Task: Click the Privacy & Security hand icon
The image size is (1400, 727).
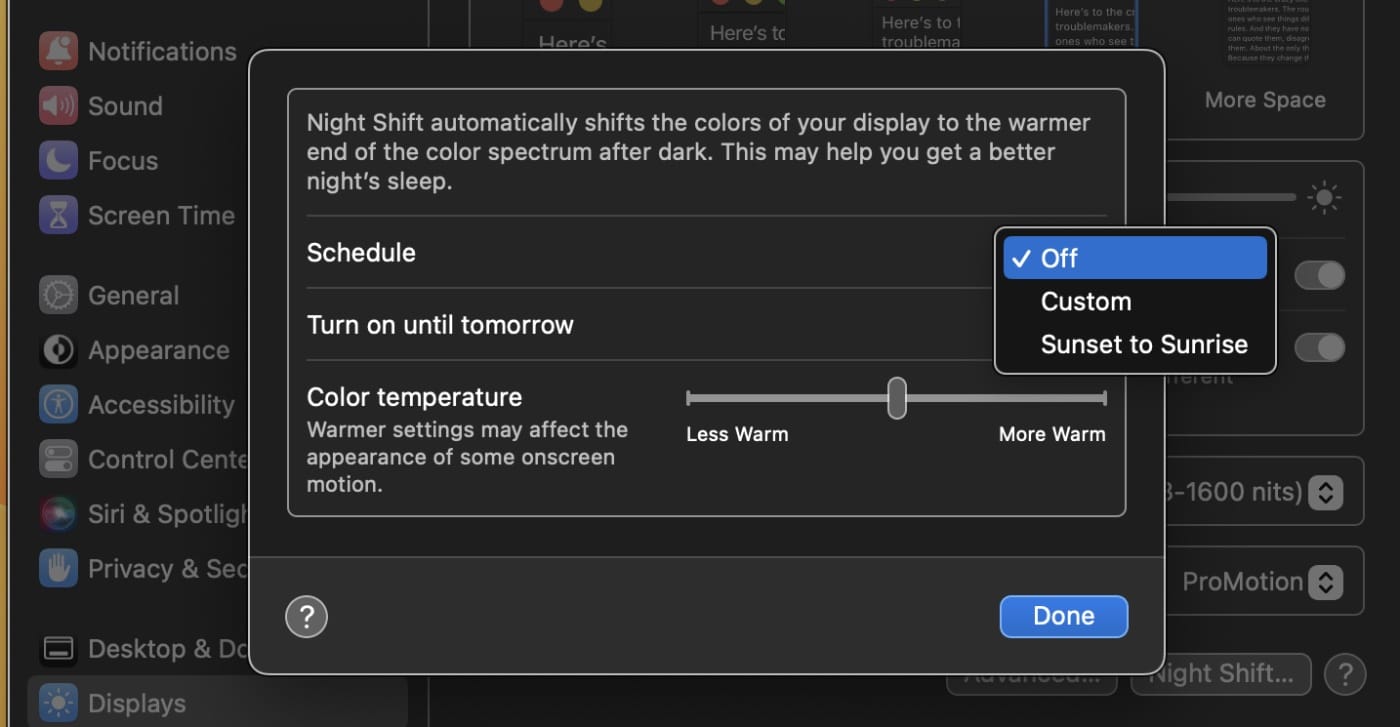Action: pos(58,568)
